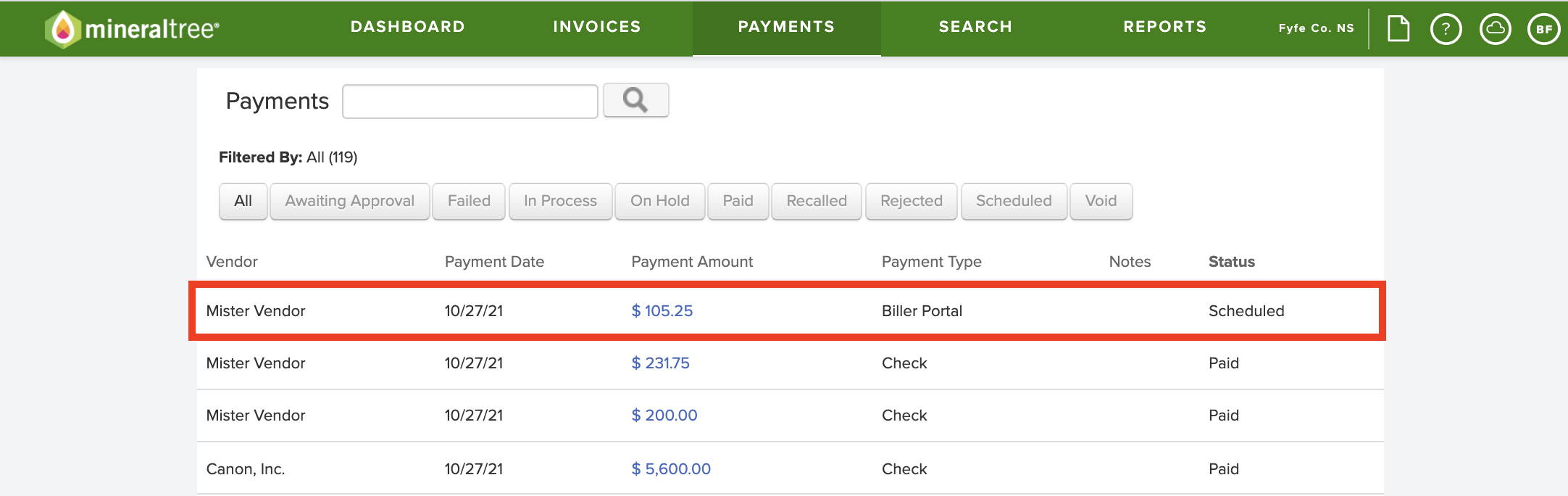Open the BF user profile icon
Viewport: 1568px width, 496px height.
(1543, 29)
